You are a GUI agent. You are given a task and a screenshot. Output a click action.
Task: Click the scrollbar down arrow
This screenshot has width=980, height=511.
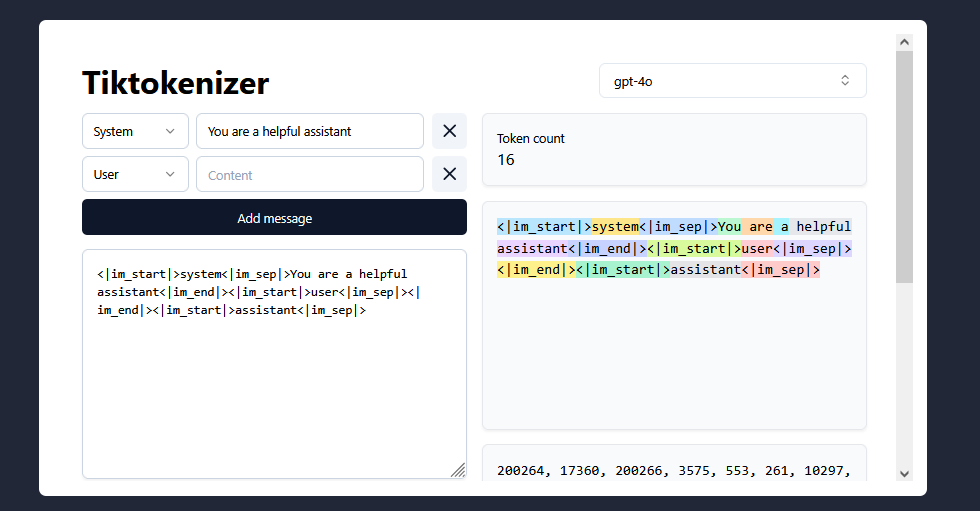pyautogui.click(x=905, y=473)
